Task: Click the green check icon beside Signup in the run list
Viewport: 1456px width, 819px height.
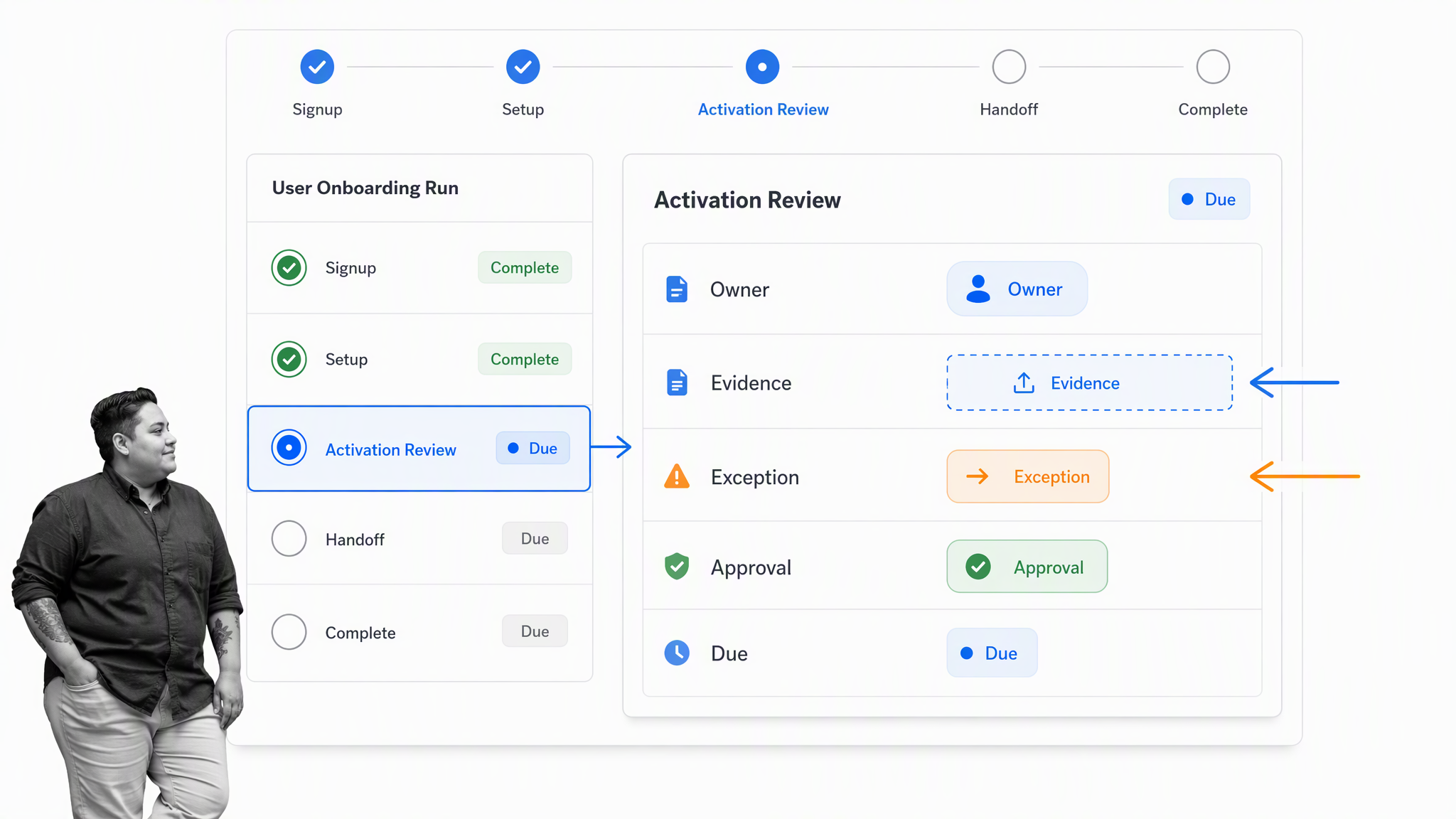Action: click(289, 268)
